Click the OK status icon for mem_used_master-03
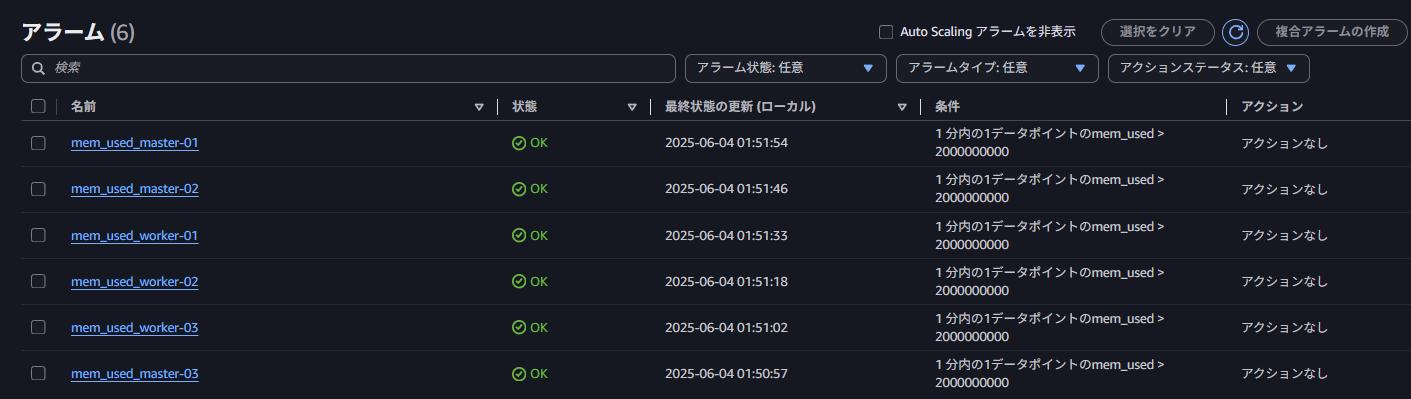The image size is (1411, 399). pyautogui.click(x=519, y=373)
